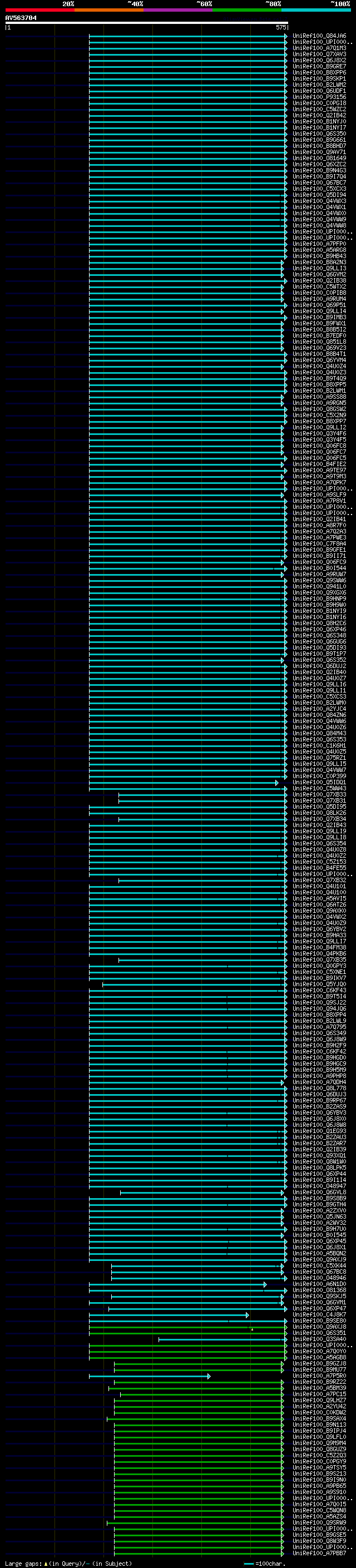This screenshot has height=1568, width=356.
Task: Select hit label UniRef100_B8BHD7
Action: (x=319, y=146)
